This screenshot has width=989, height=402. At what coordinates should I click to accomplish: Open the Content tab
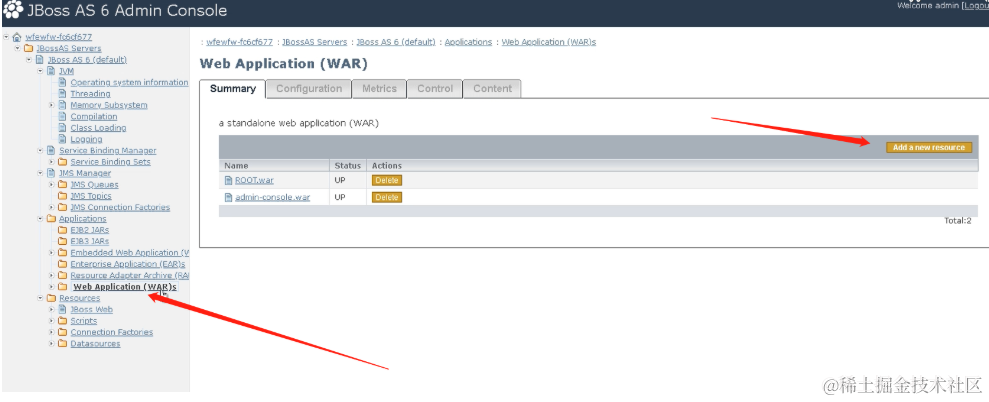(492, 89)
